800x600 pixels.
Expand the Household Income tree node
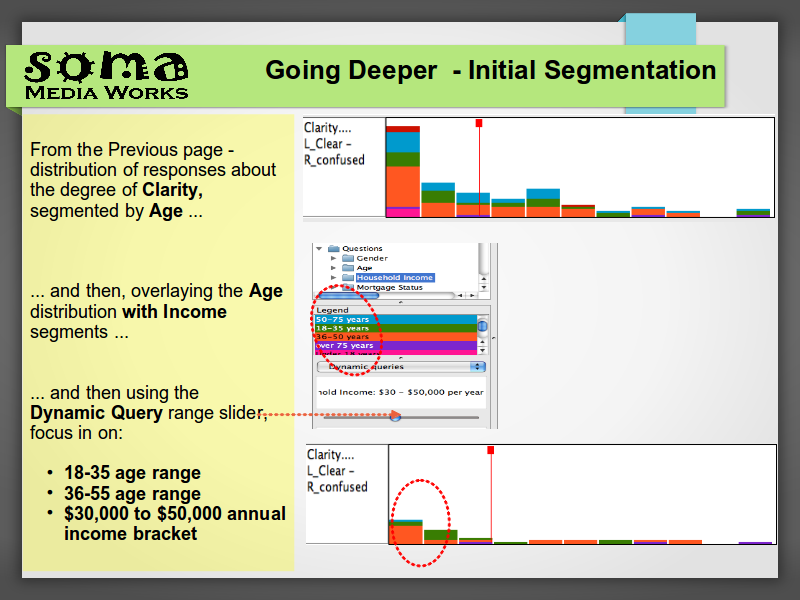(334, 278)
